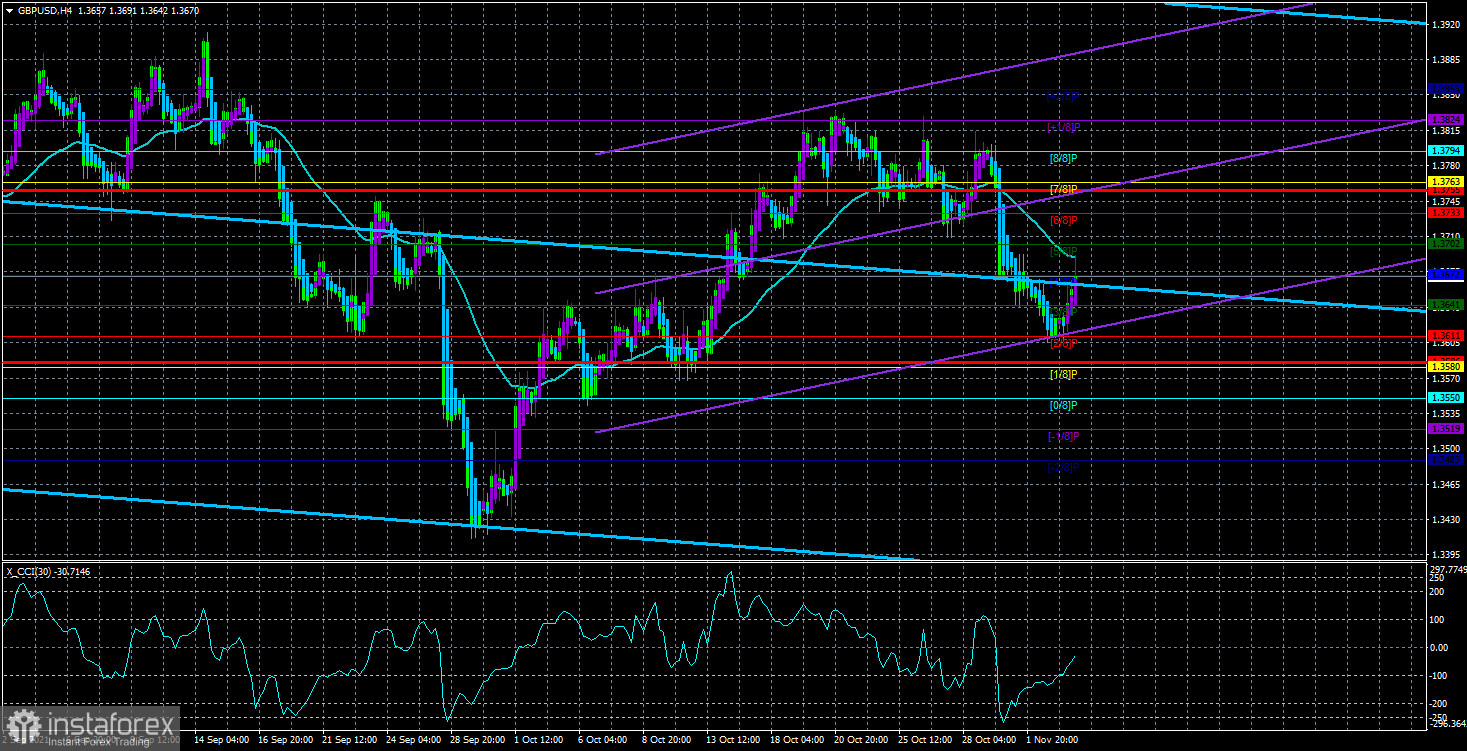Click the 1.3920 price scale value

tap(1447, 24)
